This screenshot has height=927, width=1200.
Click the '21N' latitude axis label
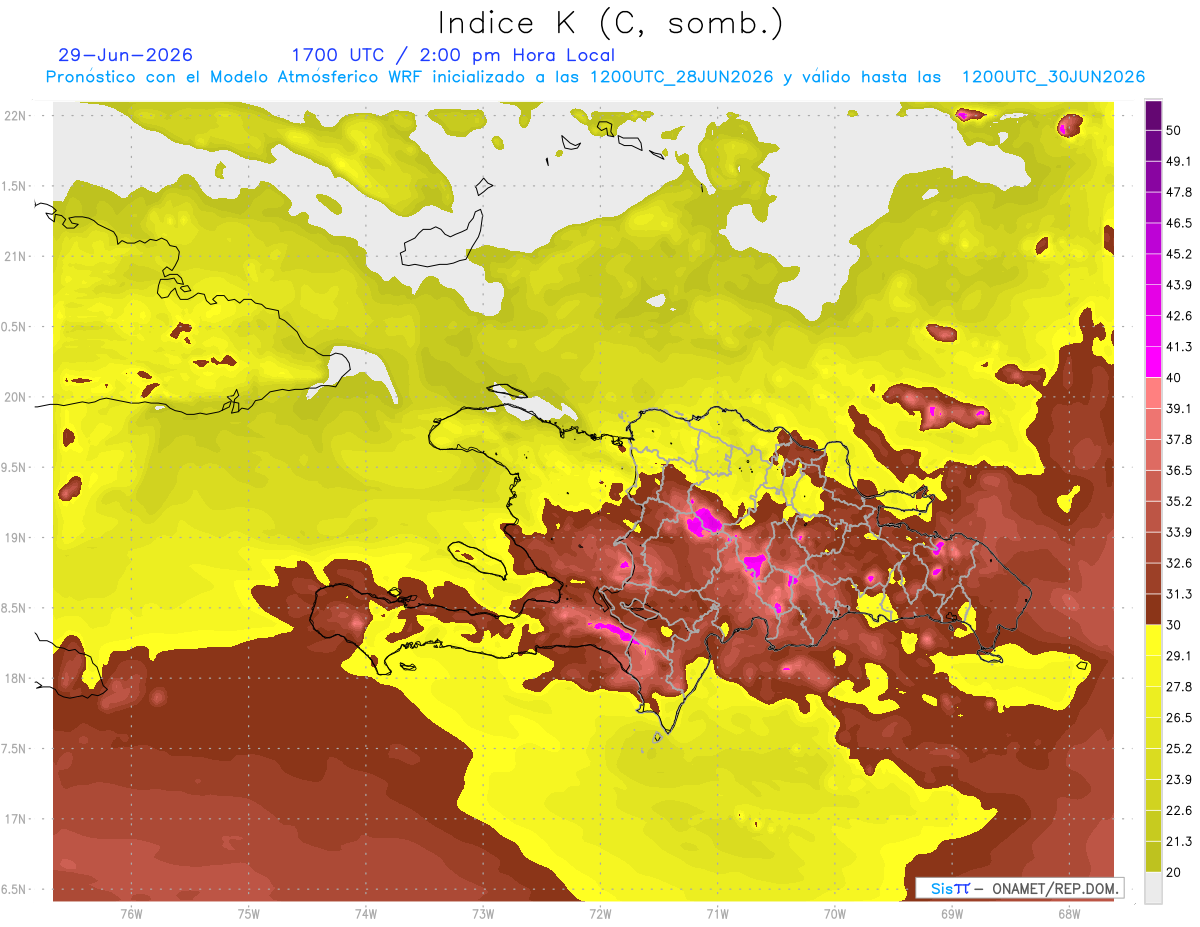17,256
